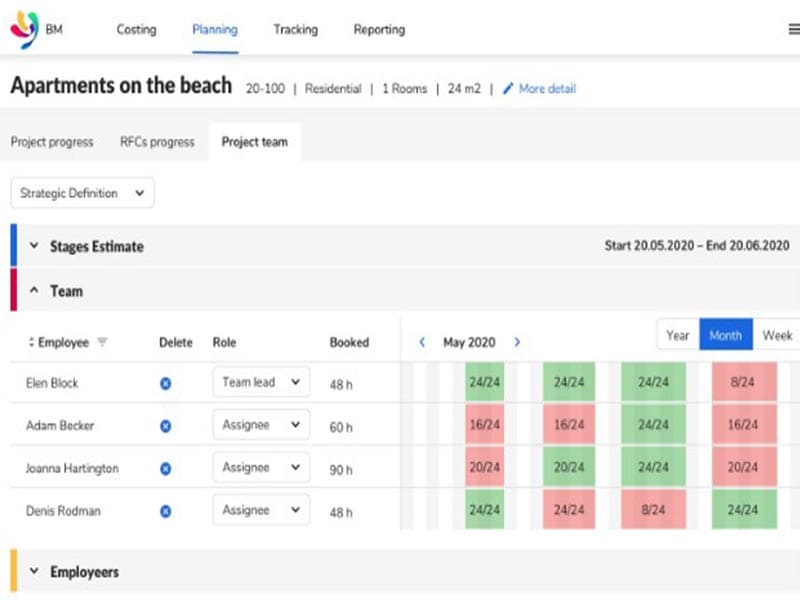Open the hamburger menu icon
This screenshot has height=600, width=800.
(793, 30)
